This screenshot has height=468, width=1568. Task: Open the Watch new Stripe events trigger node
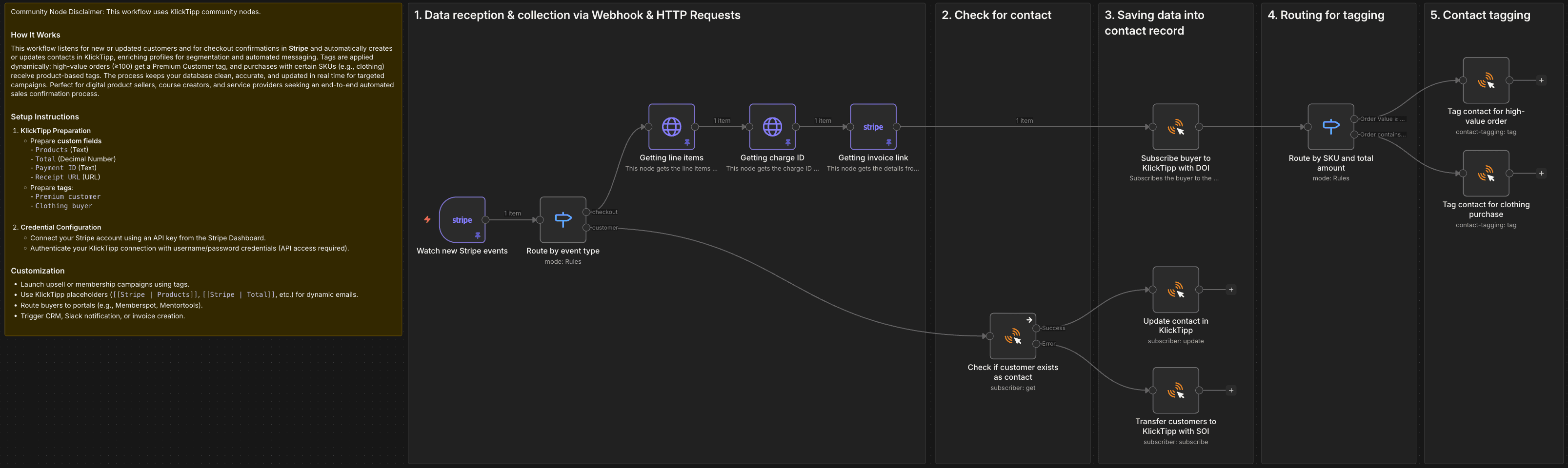[462, 220]
